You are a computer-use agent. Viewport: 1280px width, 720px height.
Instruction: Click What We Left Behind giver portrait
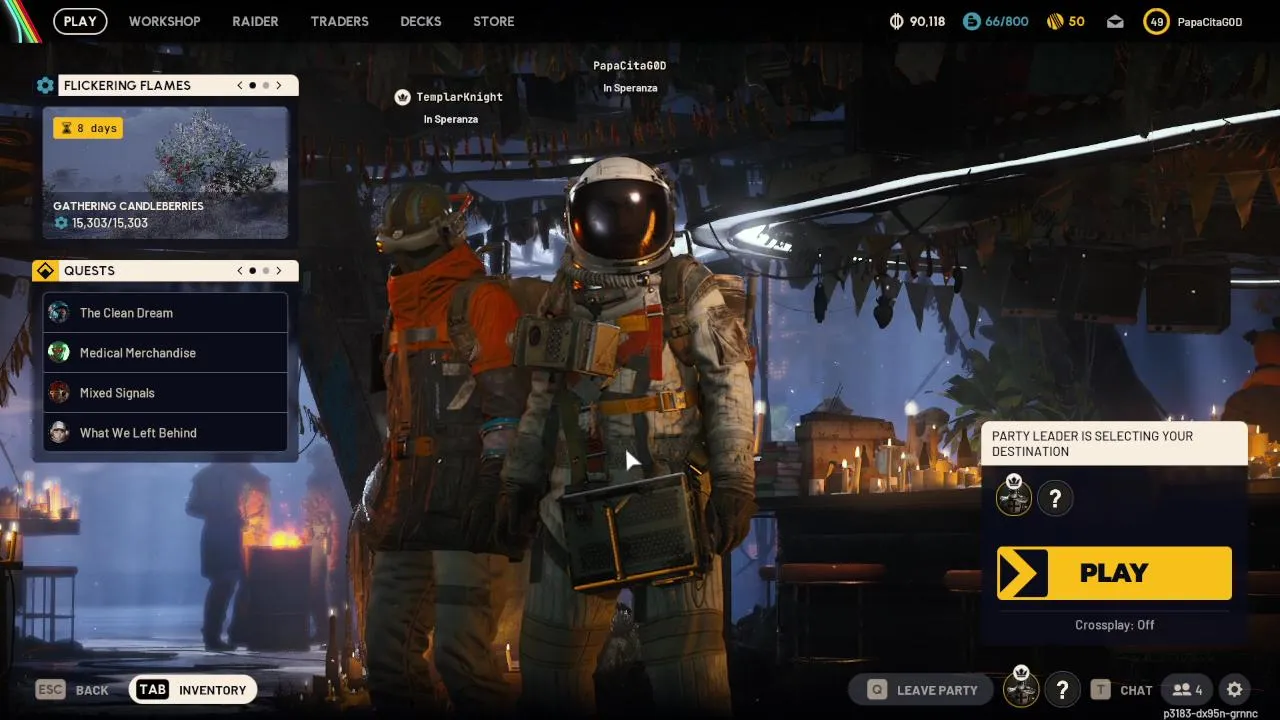coord(60,432)
